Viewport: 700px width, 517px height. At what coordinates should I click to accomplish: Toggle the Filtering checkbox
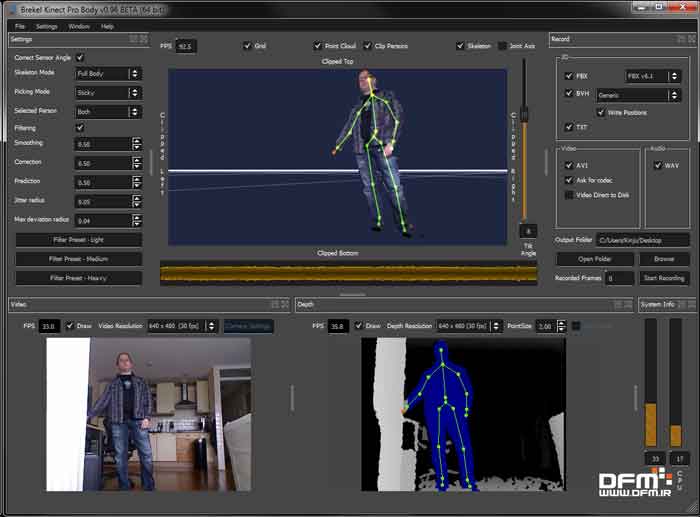point(80,128)
